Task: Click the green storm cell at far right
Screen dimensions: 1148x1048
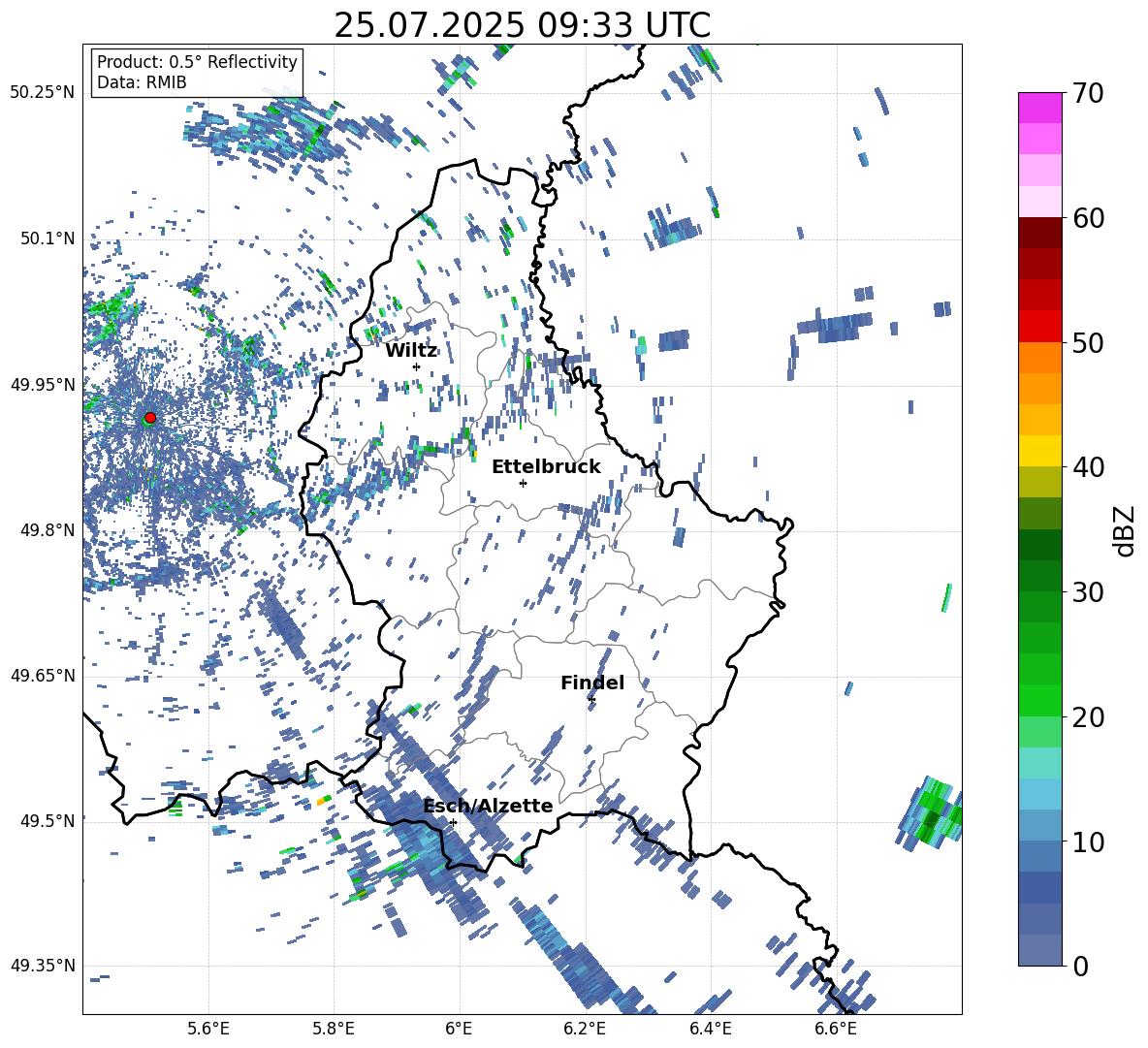Action: pos(931,812)
